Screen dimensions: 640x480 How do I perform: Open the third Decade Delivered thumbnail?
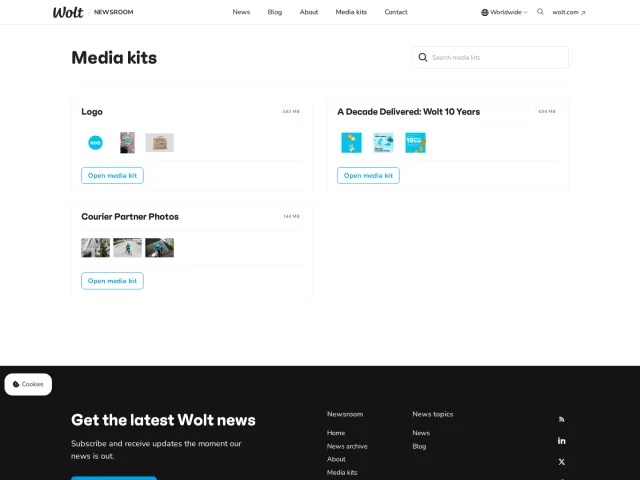point(416,143)
